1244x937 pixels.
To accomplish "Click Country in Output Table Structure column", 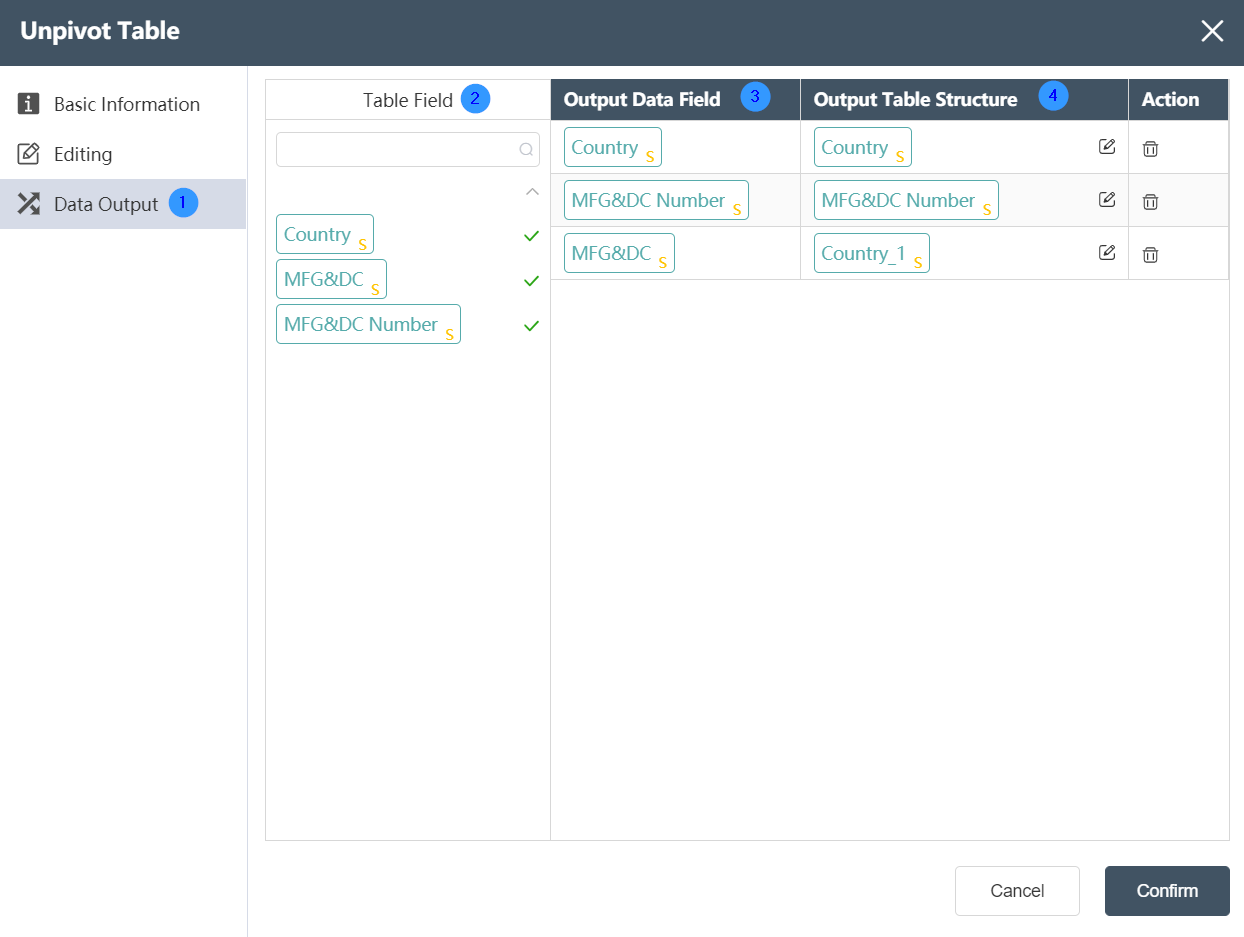I will click(x=863, y=147).
